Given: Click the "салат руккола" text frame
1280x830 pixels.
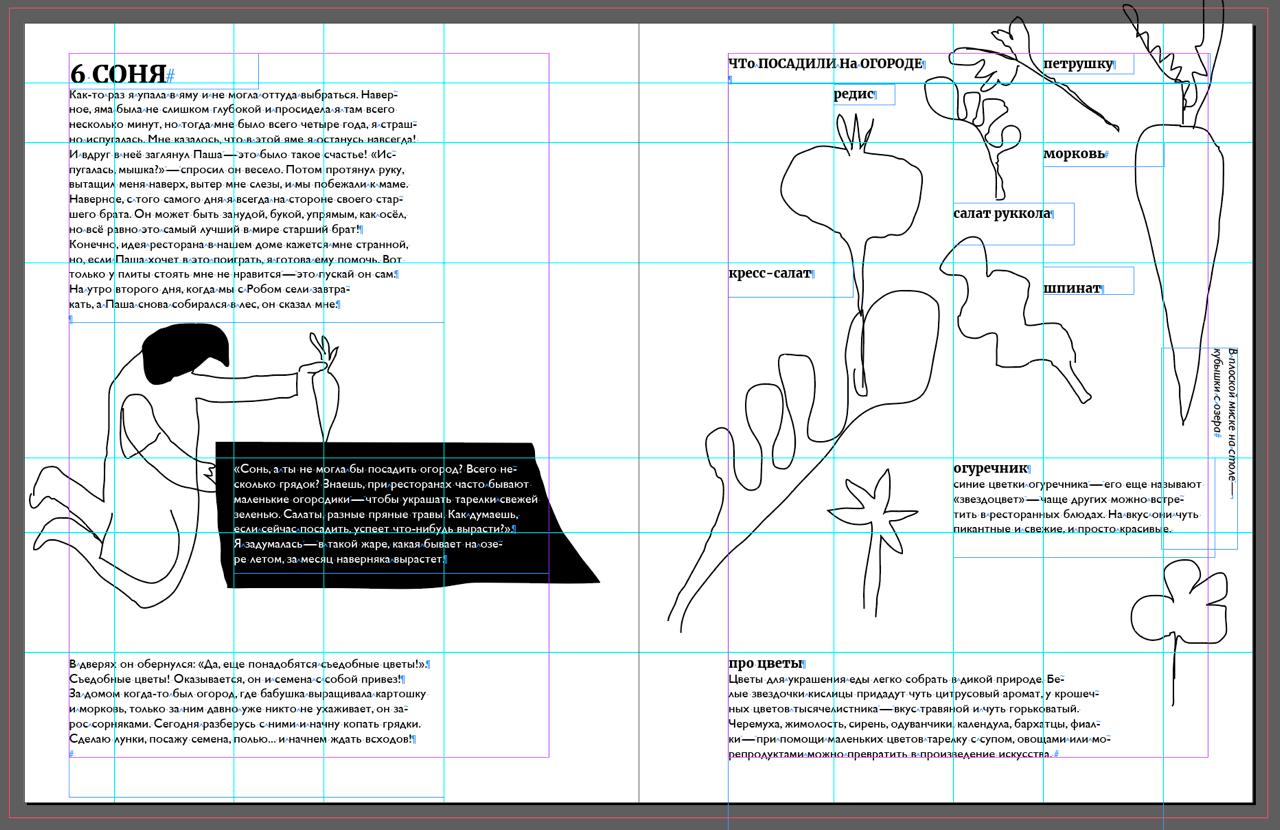Looking at the screenshot, I should coord(1002,213).
